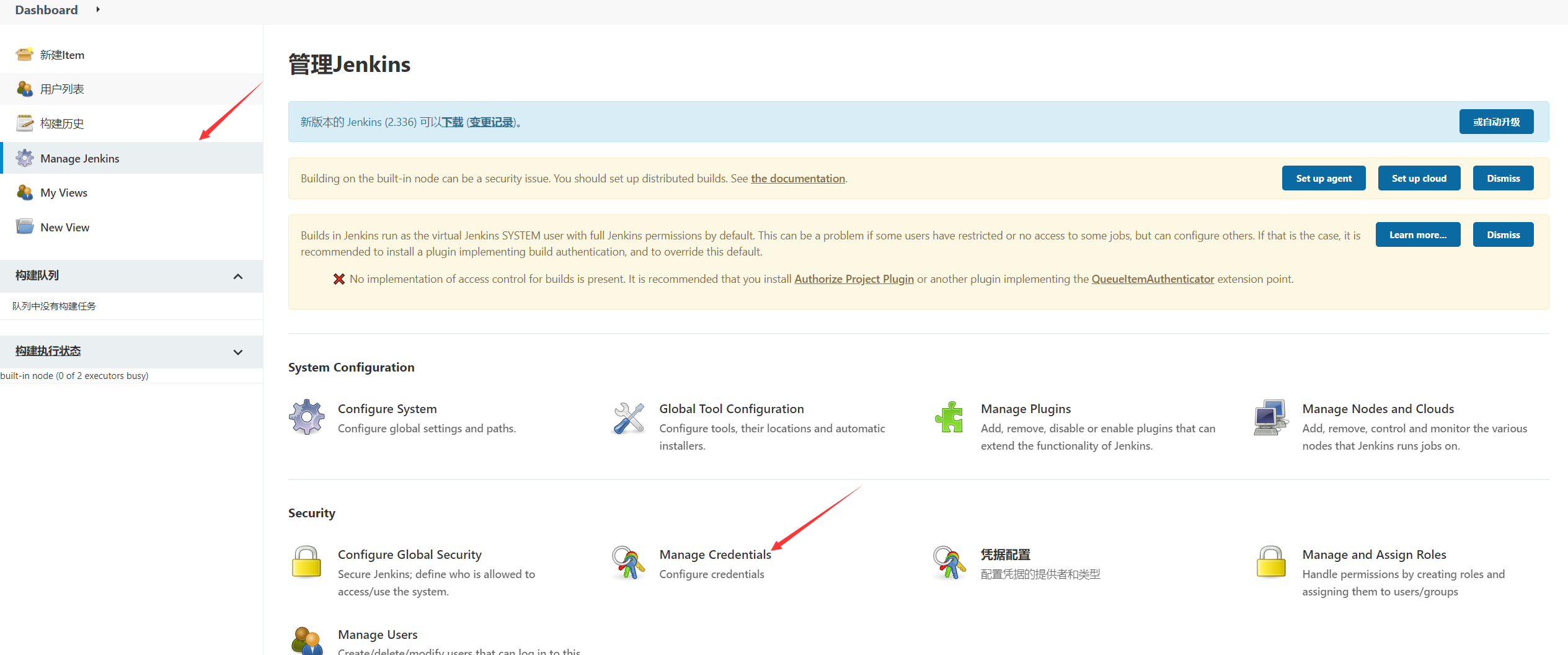
Task: Open Manage Plugins title
Action: tap(1025, 409)
